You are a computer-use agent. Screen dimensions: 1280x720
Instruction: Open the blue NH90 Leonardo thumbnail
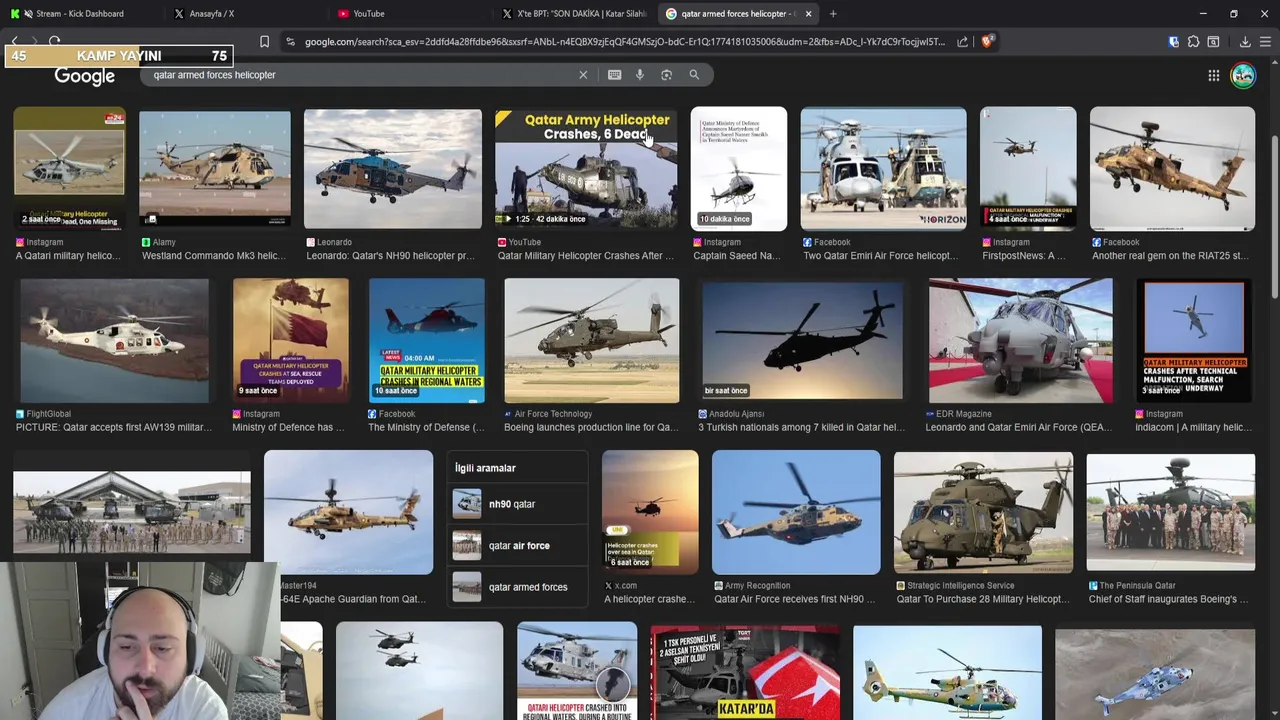(392, 169)
